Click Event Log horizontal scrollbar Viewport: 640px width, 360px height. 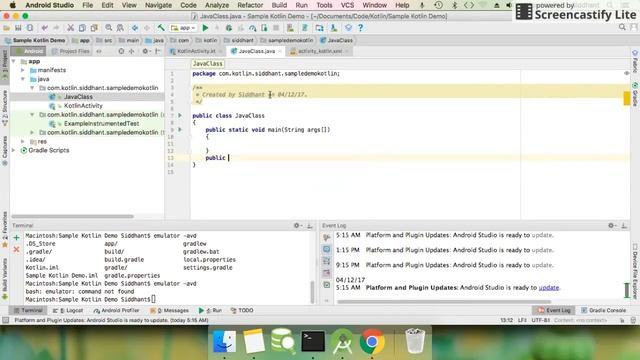tap(444, 302)
